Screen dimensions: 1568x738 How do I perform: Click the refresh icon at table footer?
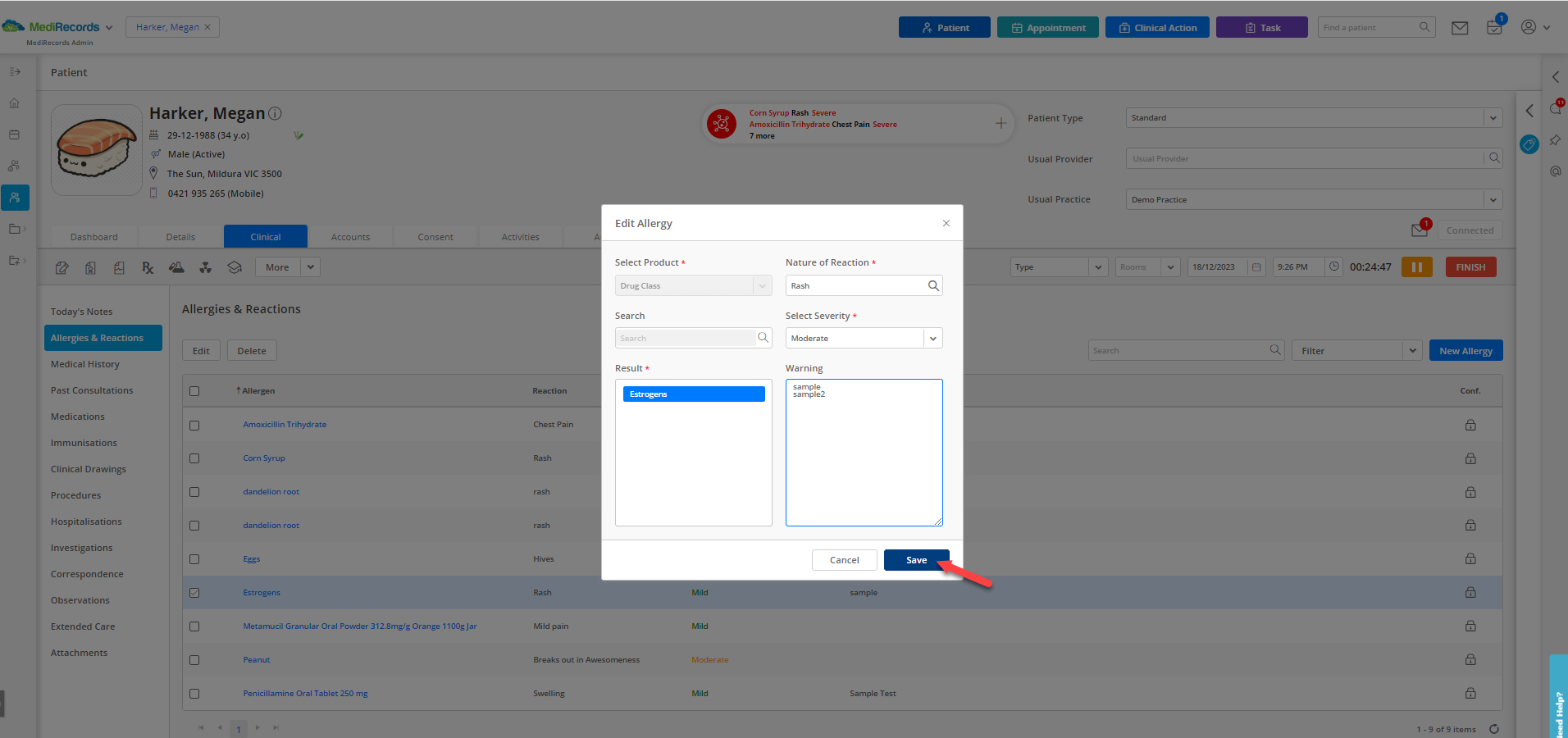(1494, 729)
